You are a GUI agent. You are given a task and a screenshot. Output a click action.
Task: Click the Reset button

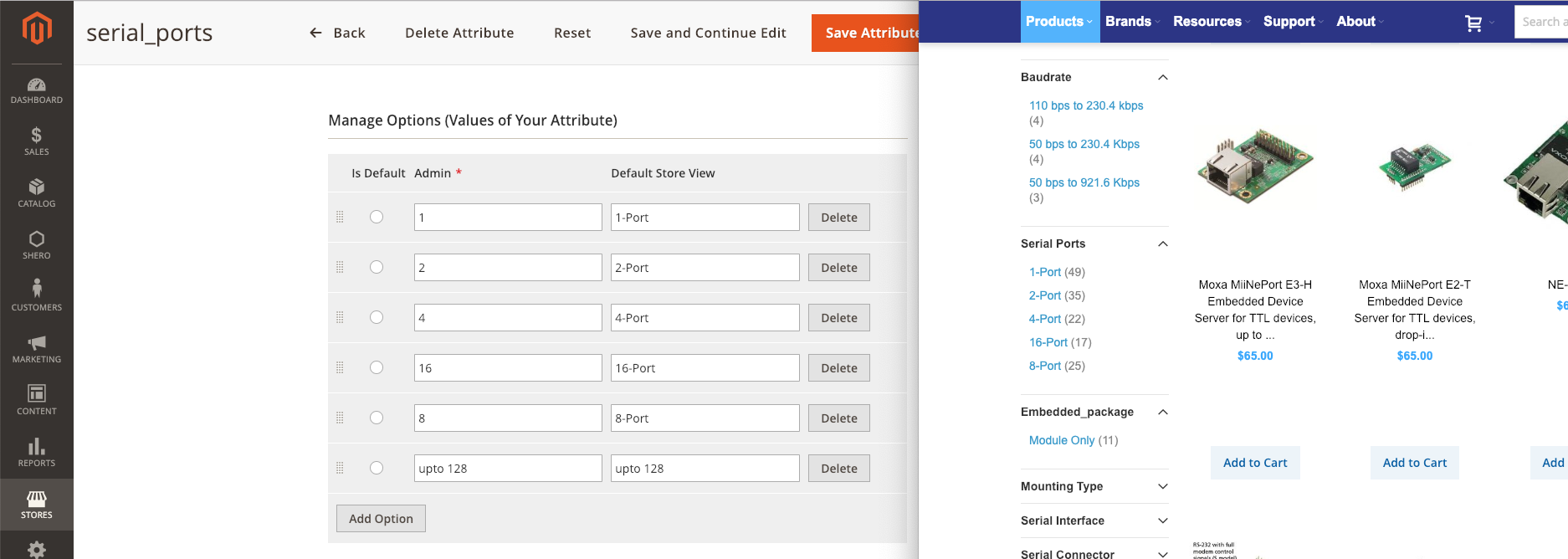[x=572, y=33]
